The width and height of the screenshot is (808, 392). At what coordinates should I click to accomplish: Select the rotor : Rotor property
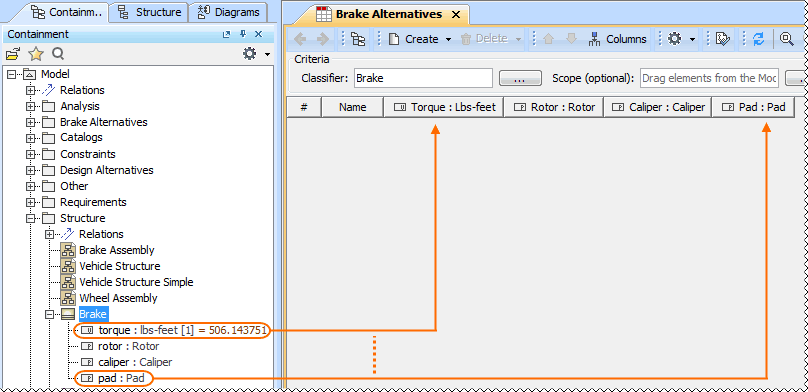[x=128, y=346]
